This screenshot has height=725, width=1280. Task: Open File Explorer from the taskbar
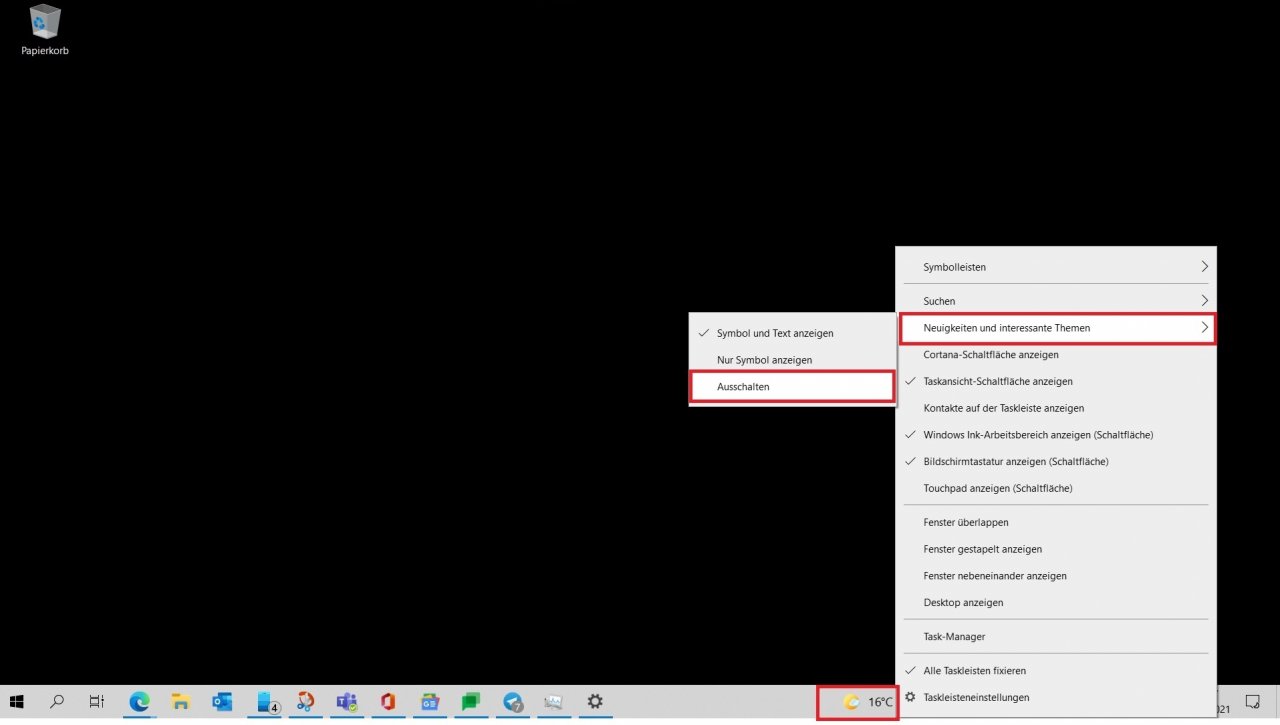pyautogui.click(x=181, y=702)
